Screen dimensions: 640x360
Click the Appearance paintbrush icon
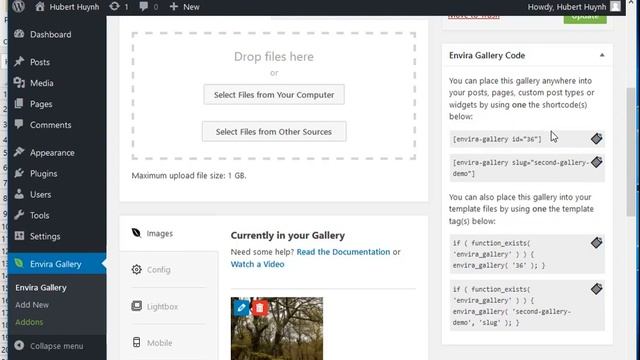coord(19,152)
